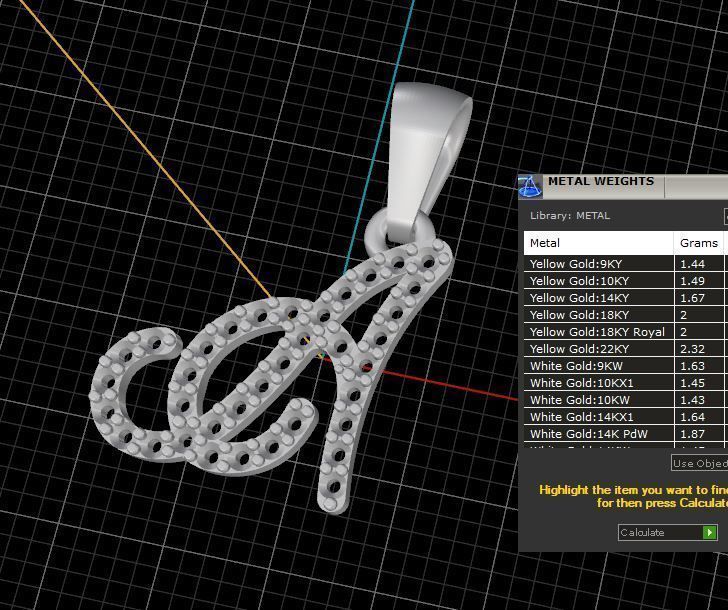Viewport: 728px width, 610px height.
Task: Click the Library: METAL label
Action: (570, 216)
